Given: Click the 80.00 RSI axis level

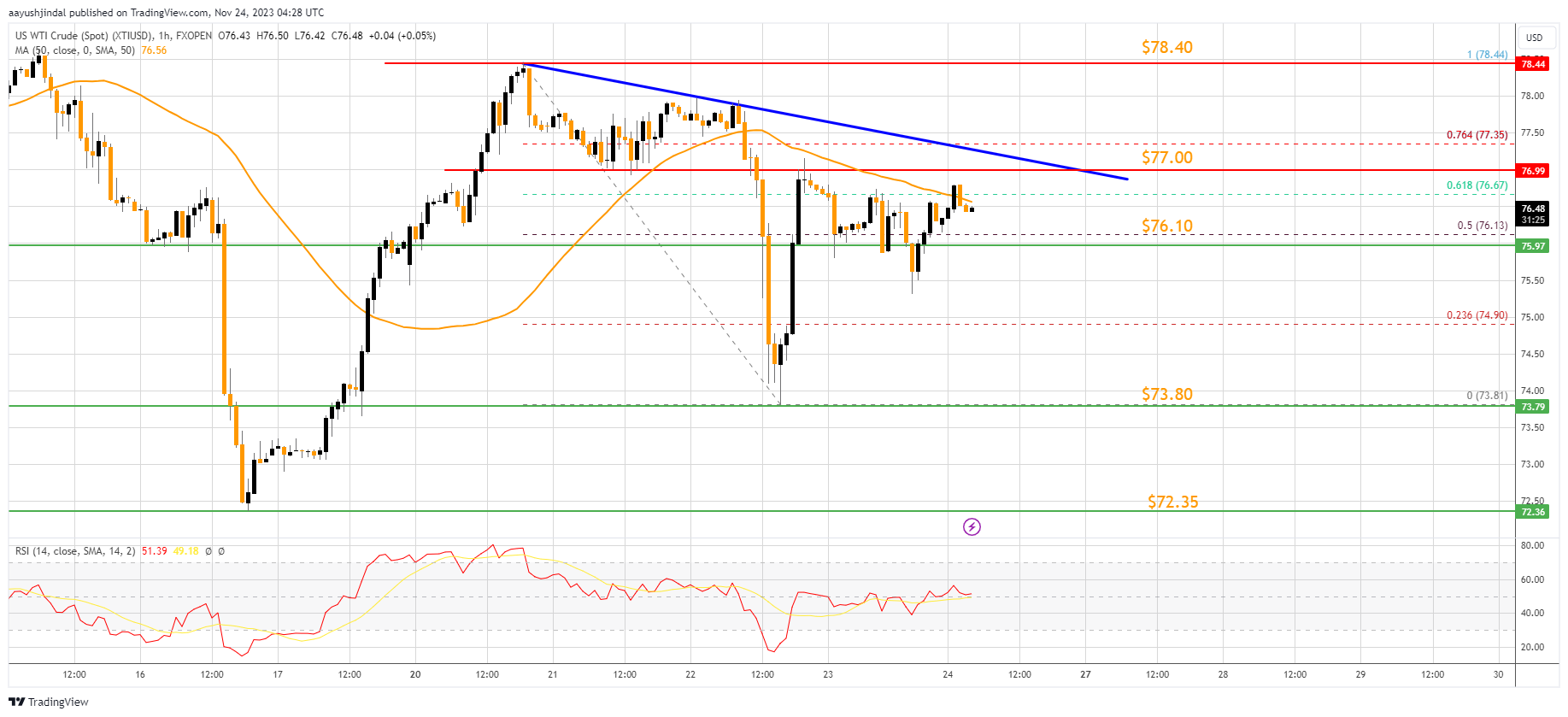Looking at the screenshot, I should click(x=1532, y=545).
